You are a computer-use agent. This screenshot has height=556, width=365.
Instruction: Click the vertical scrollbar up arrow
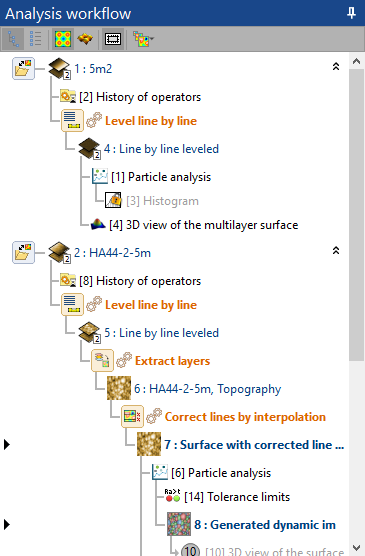(356, 61)
